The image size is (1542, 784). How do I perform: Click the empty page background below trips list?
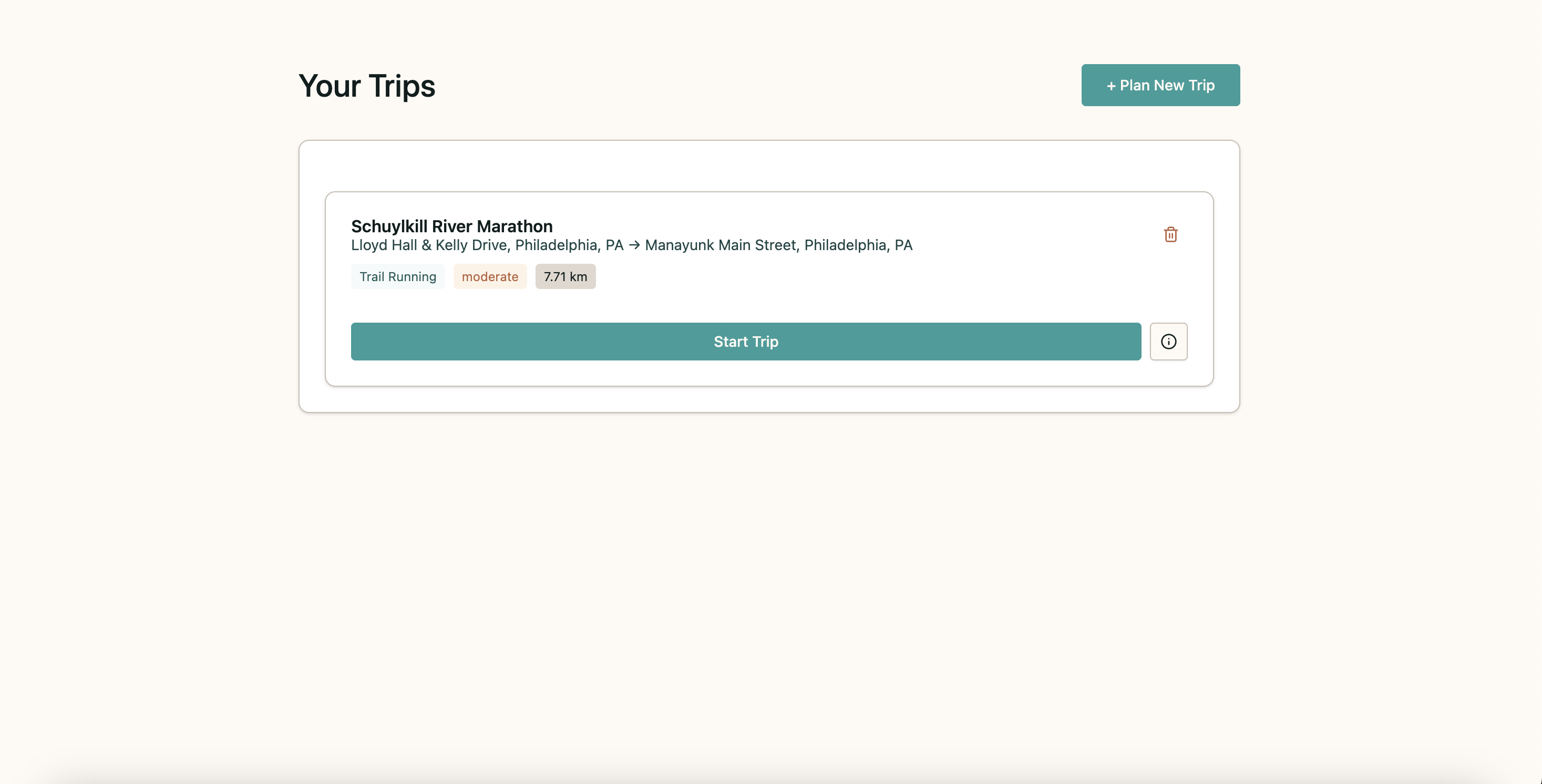(768, 569)
